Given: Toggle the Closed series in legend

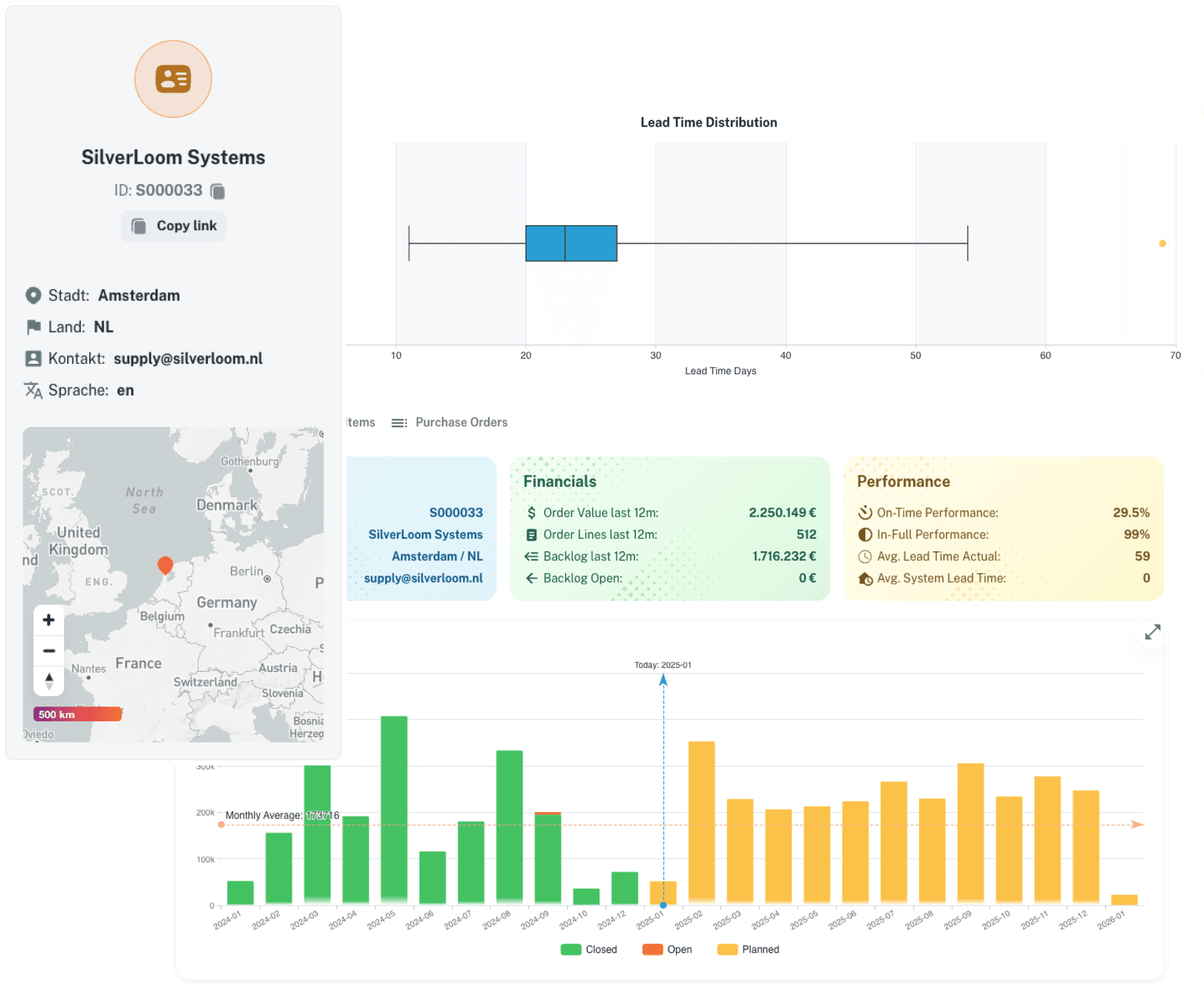Looking at the screenshot, I should click(x=589, y=950).
